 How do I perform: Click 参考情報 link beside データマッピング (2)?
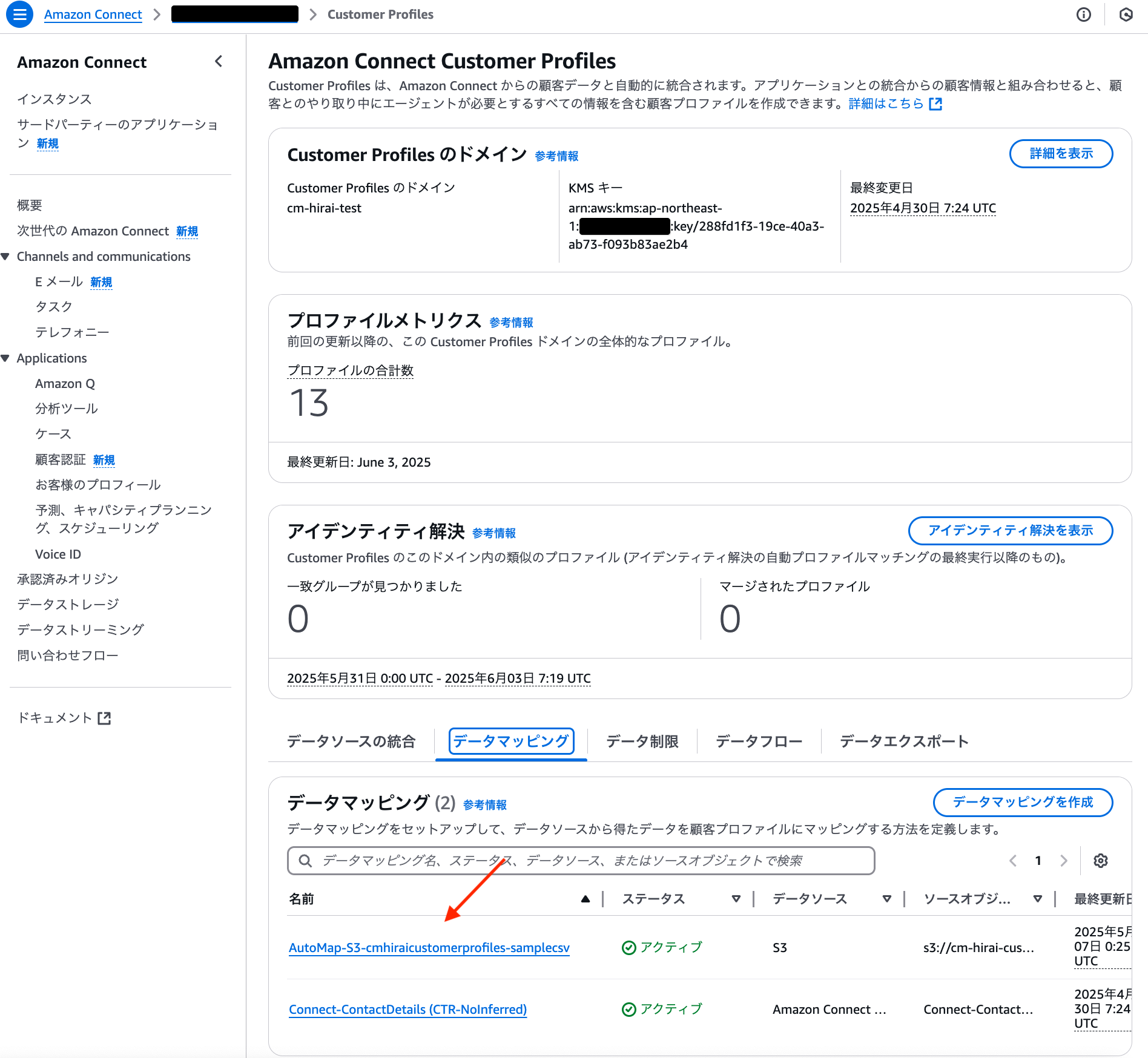(485, 805)
